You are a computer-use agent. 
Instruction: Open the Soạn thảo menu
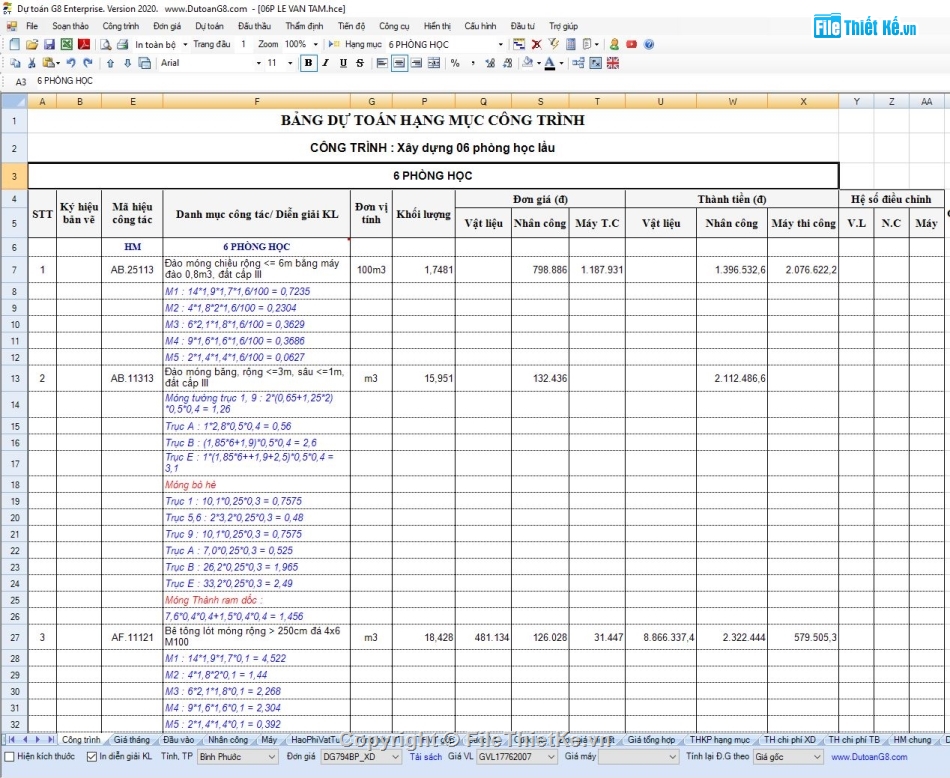70,26
